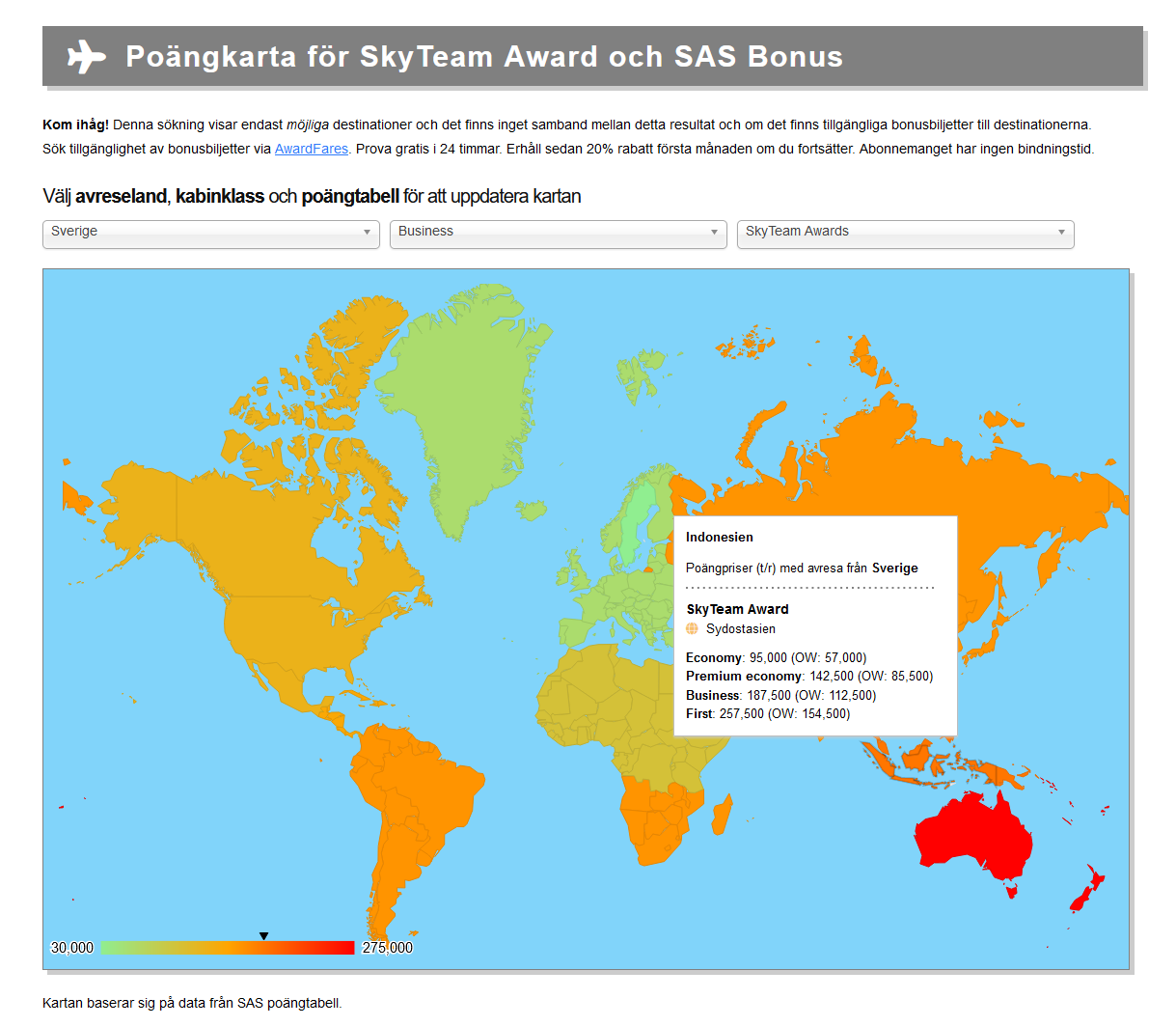The width and height of the screenshot is (1176, 1026).
Task: Click the Sverige bold text in the tooltip
Action: point(895,568)
